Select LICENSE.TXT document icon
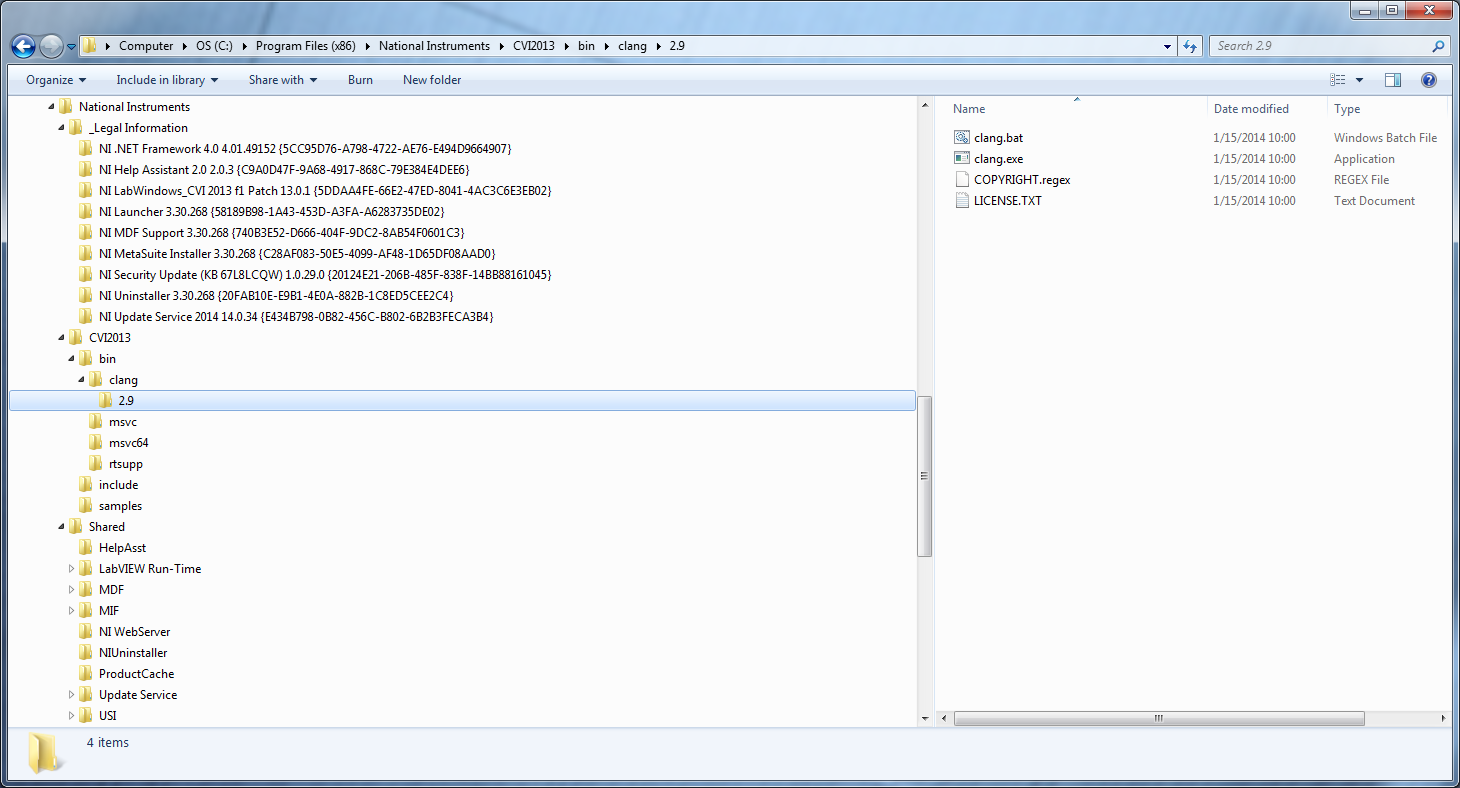This screenshot has width=1460, height=788. coord(962,201)
